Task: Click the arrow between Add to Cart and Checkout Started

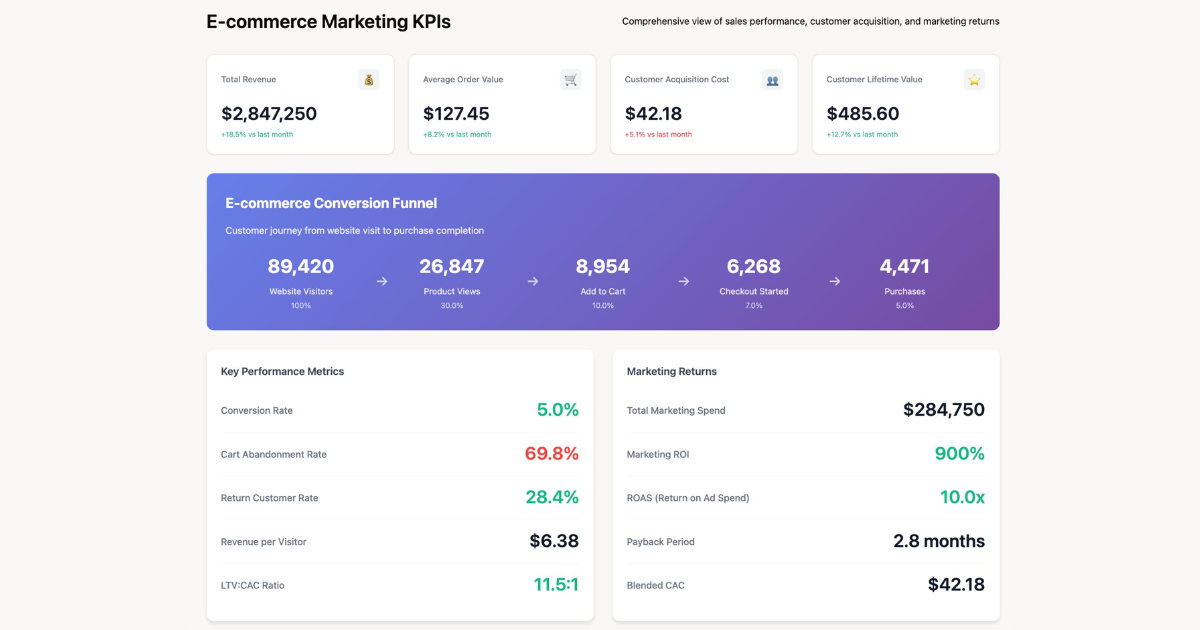Action: click(684, 281)
